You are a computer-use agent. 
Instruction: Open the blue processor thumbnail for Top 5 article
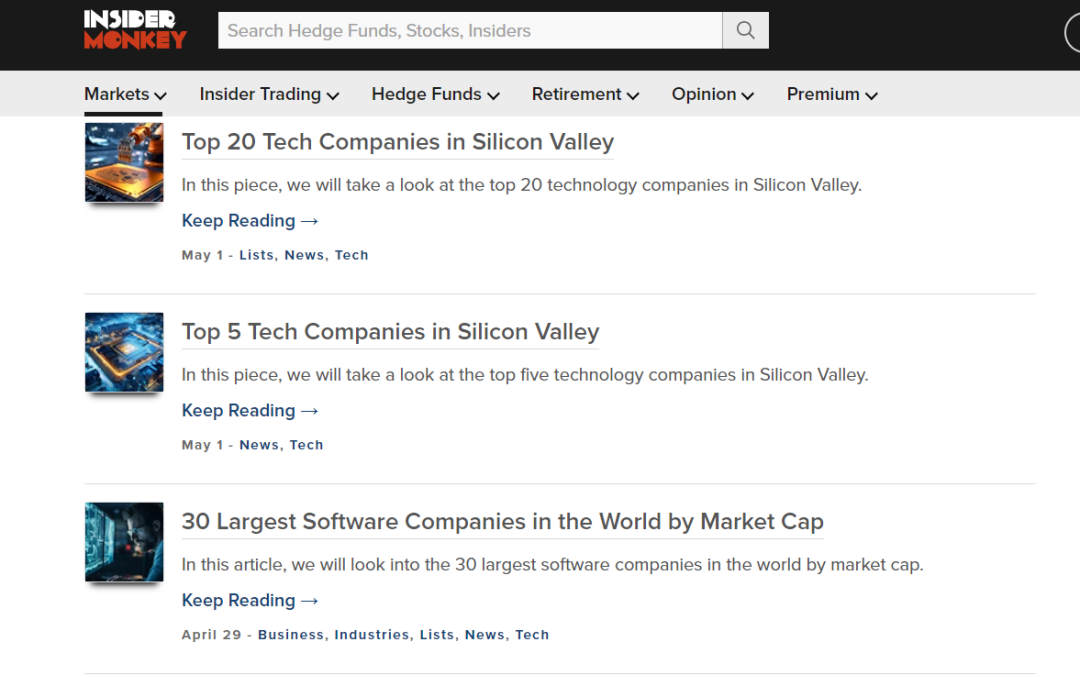click(x=124, y=352)
